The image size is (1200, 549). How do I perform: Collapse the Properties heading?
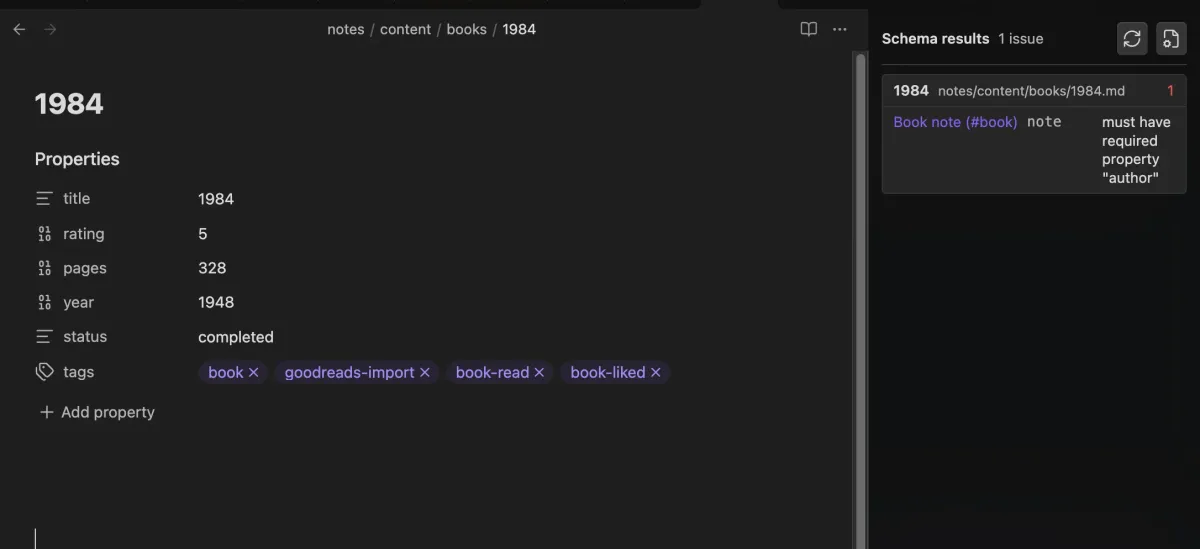(77, 159)
